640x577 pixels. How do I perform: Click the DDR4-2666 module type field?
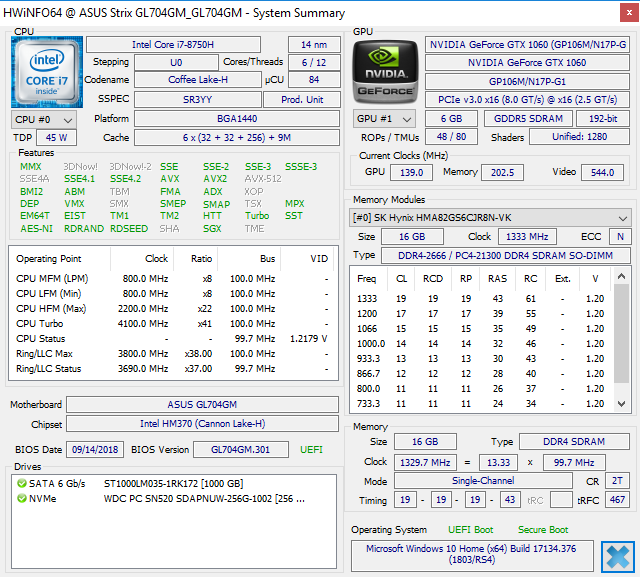(x=506, y=255)
